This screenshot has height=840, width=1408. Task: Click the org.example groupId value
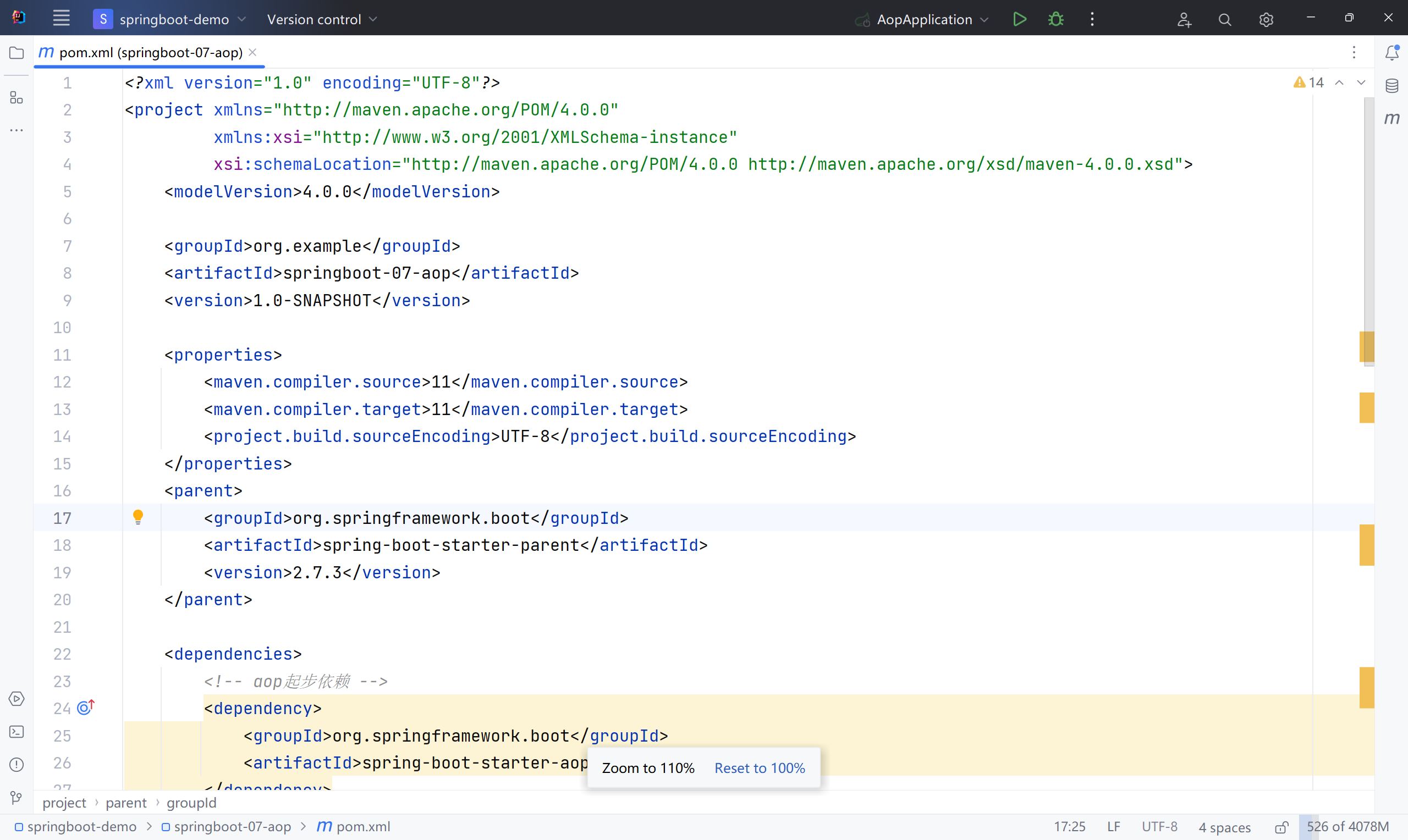[307, 246]
